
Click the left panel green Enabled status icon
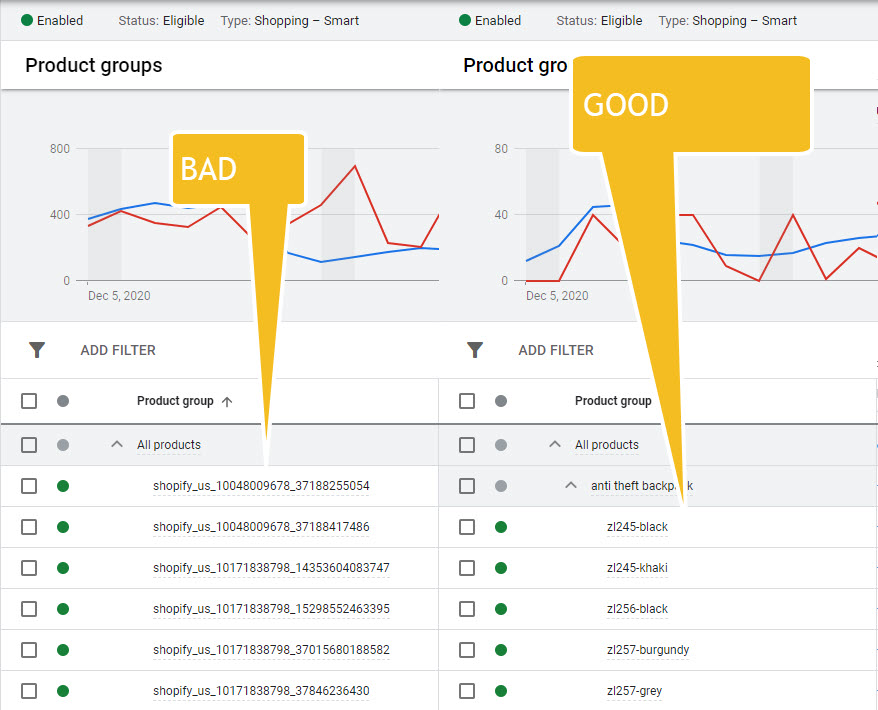[x=27, y=20]
